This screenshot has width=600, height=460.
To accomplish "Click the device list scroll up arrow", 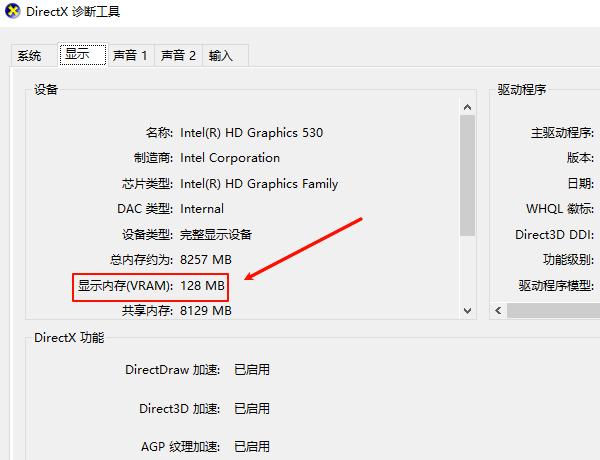I will [467, 107].
